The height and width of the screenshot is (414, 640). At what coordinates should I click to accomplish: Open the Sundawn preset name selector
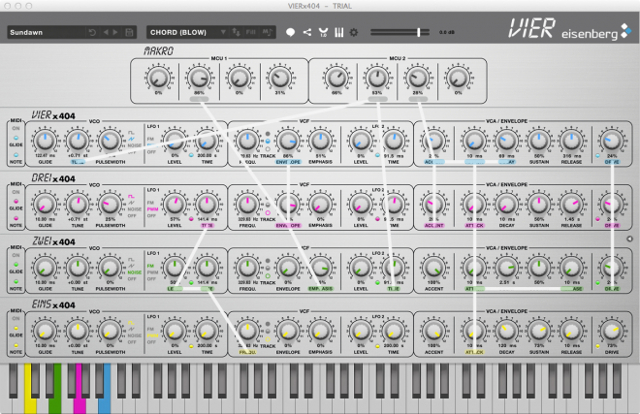[46, 32]
